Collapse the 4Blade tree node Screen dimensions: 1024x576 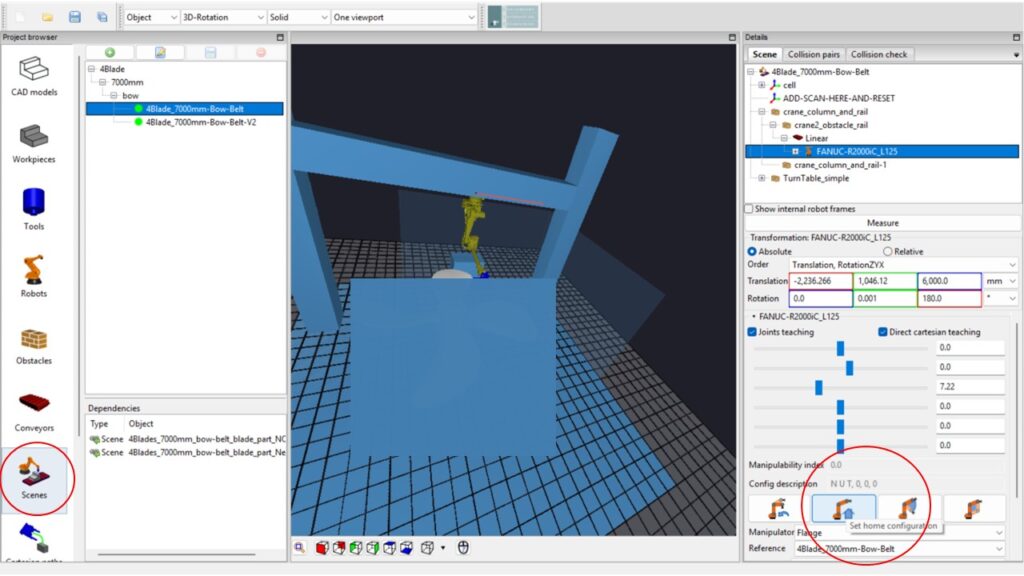92,69
